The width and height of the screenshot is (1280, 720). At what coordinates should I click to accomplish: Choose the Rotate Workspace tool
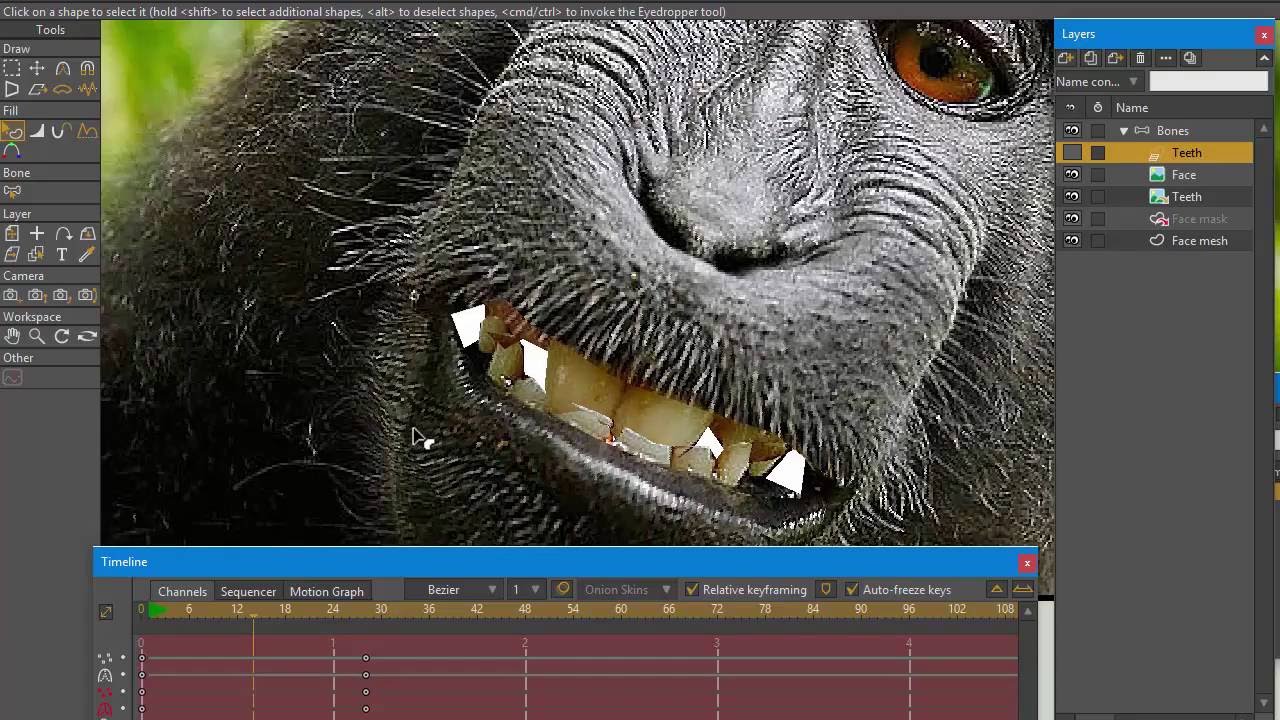tap(62, 336)
